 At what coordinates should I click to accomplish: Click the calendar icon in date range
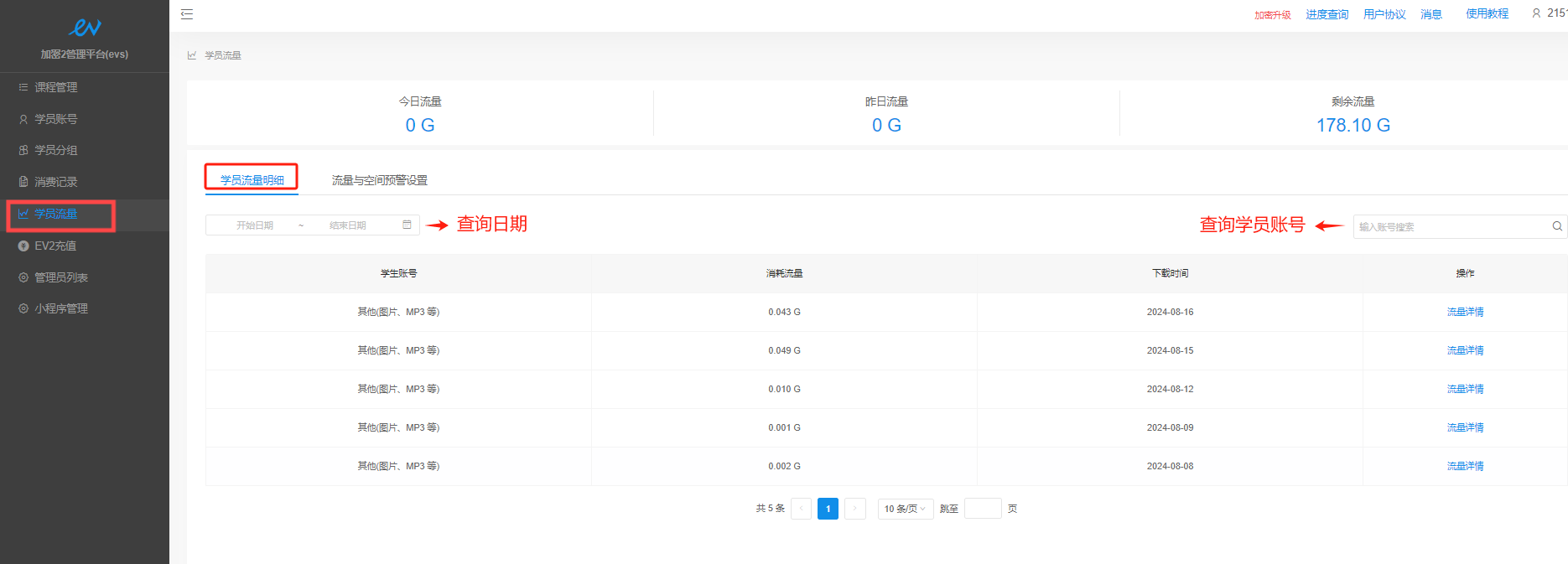click(x=407, y=225)
